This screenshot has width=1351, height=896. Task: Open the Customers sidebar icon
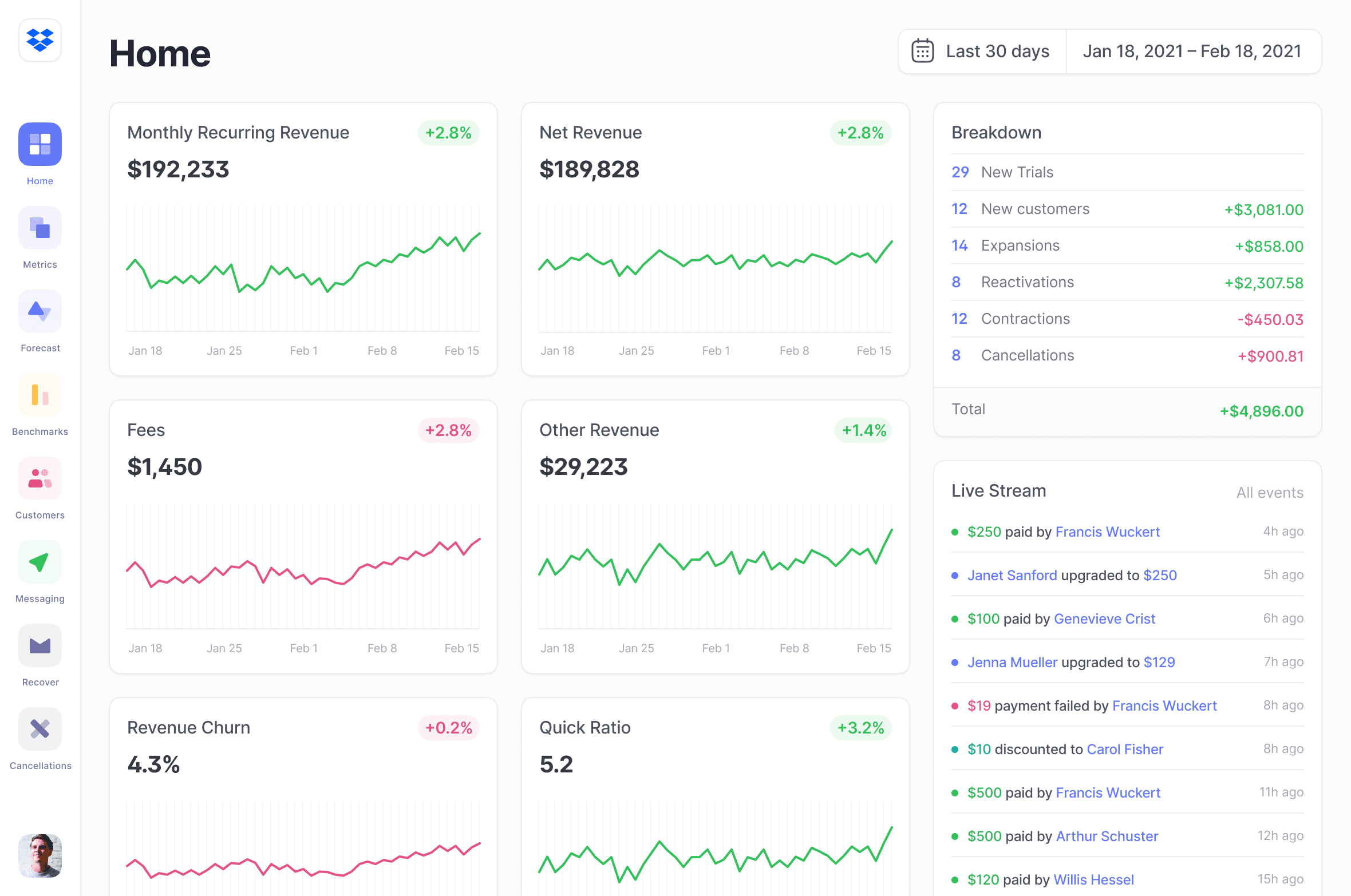(40, 478)
